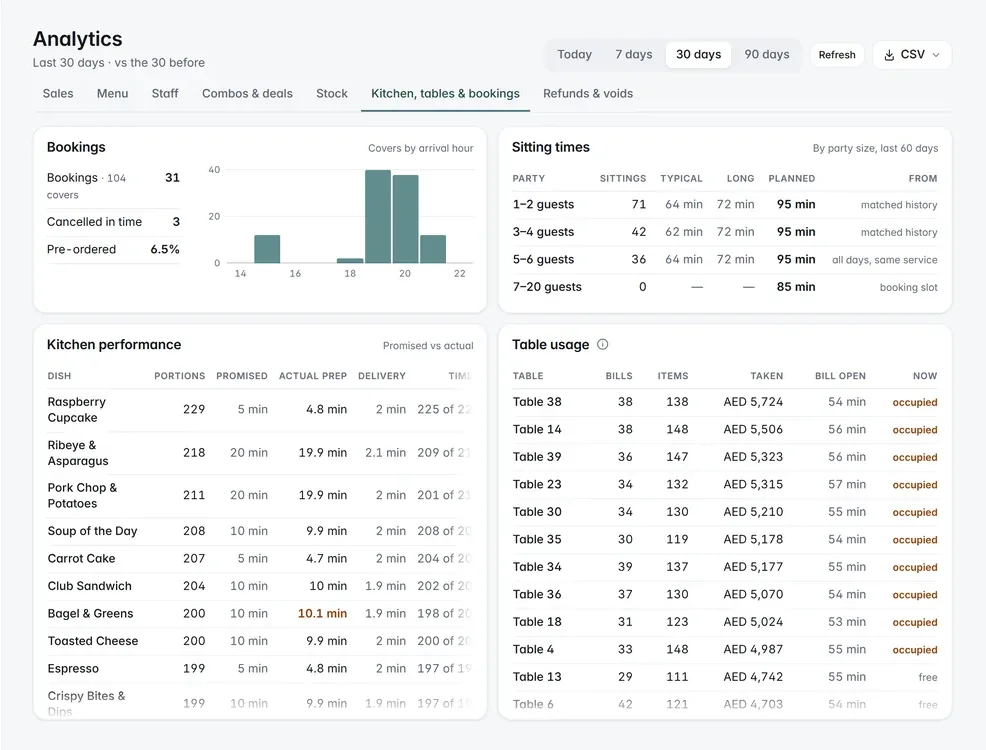Click the Espresso dish name
Viewport: 986px width, 750px height.
[x=73, y=669]
